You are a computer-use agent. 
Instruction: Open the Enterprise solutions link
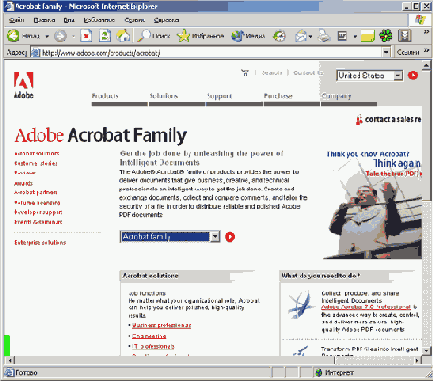click(x=40, y=243)
